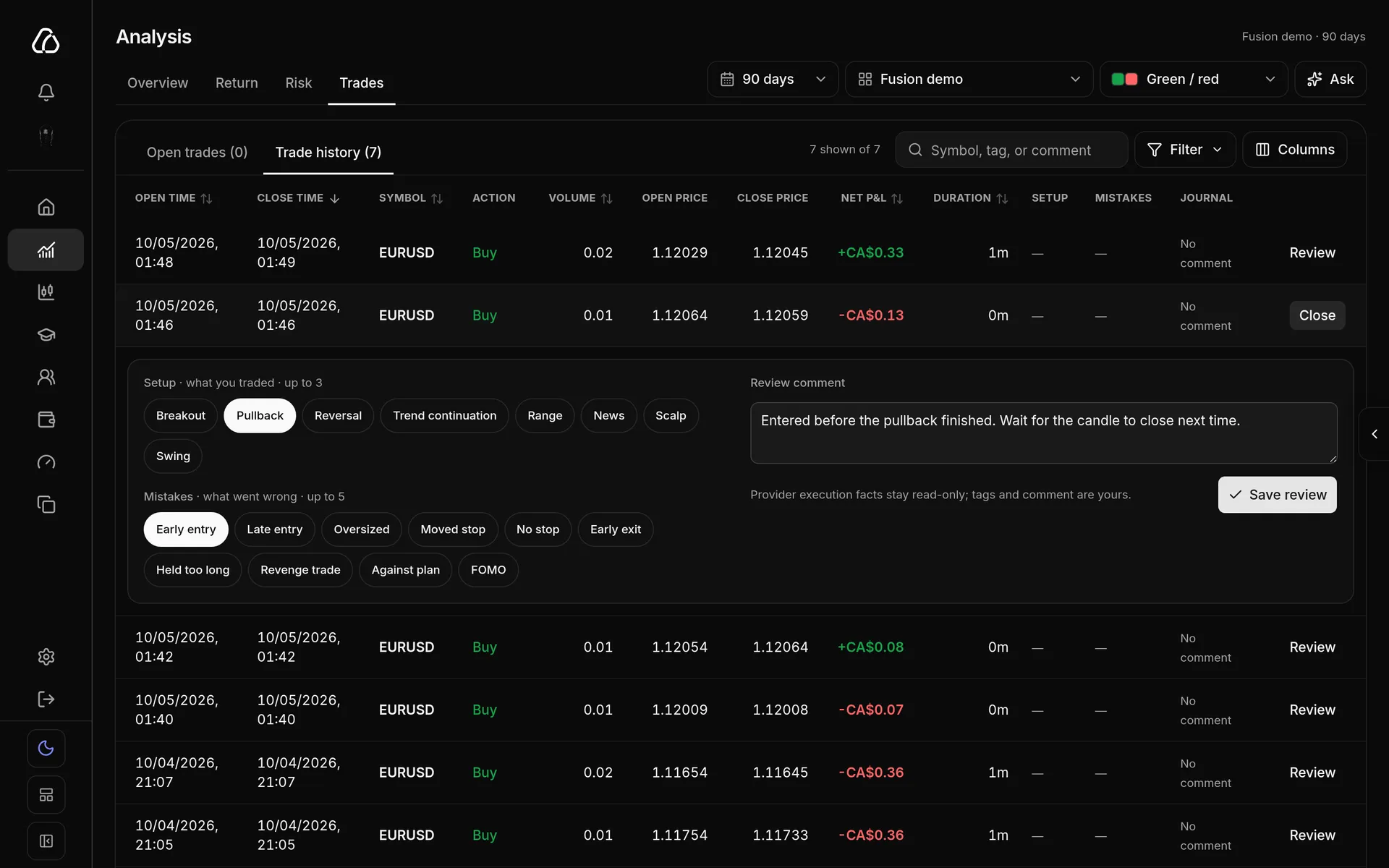Switch to the Overview tab
Screen dimensions: 1389x868
158,83
